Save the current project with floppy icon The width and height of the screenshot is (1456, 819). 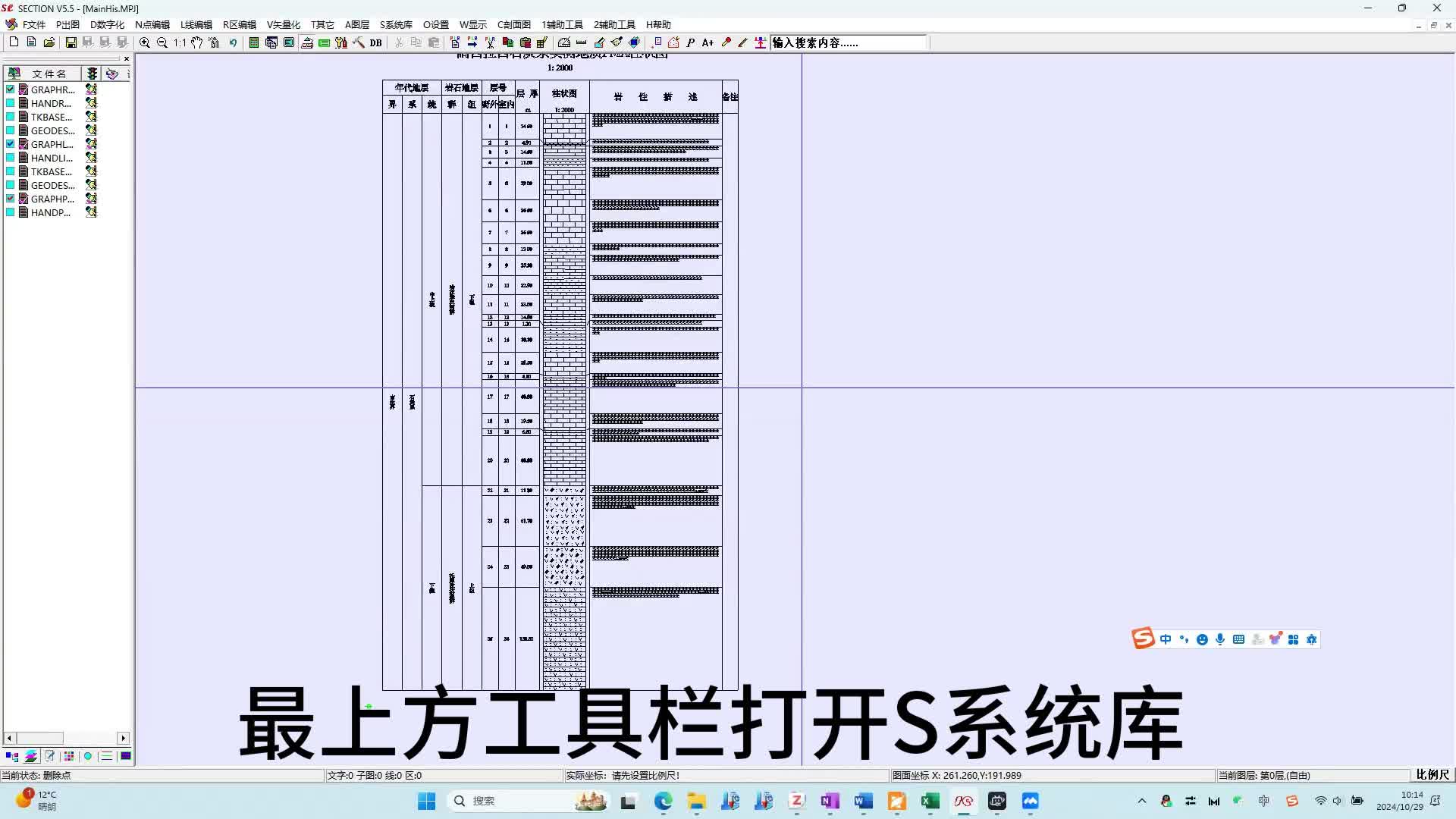(71, 42)
